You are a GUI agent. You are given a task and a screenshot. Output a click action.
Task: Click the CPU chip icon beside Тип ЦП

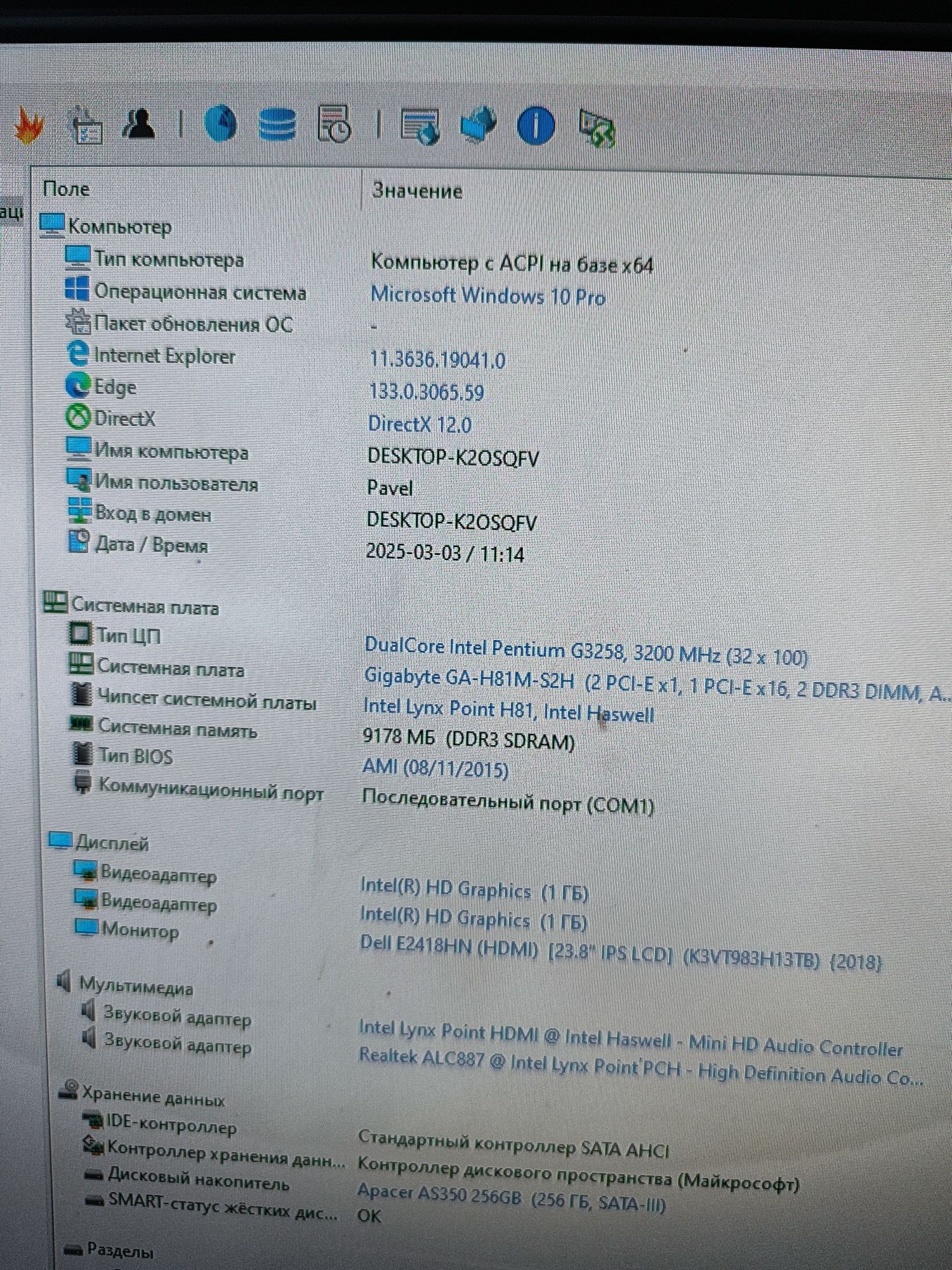click(80, 633)
